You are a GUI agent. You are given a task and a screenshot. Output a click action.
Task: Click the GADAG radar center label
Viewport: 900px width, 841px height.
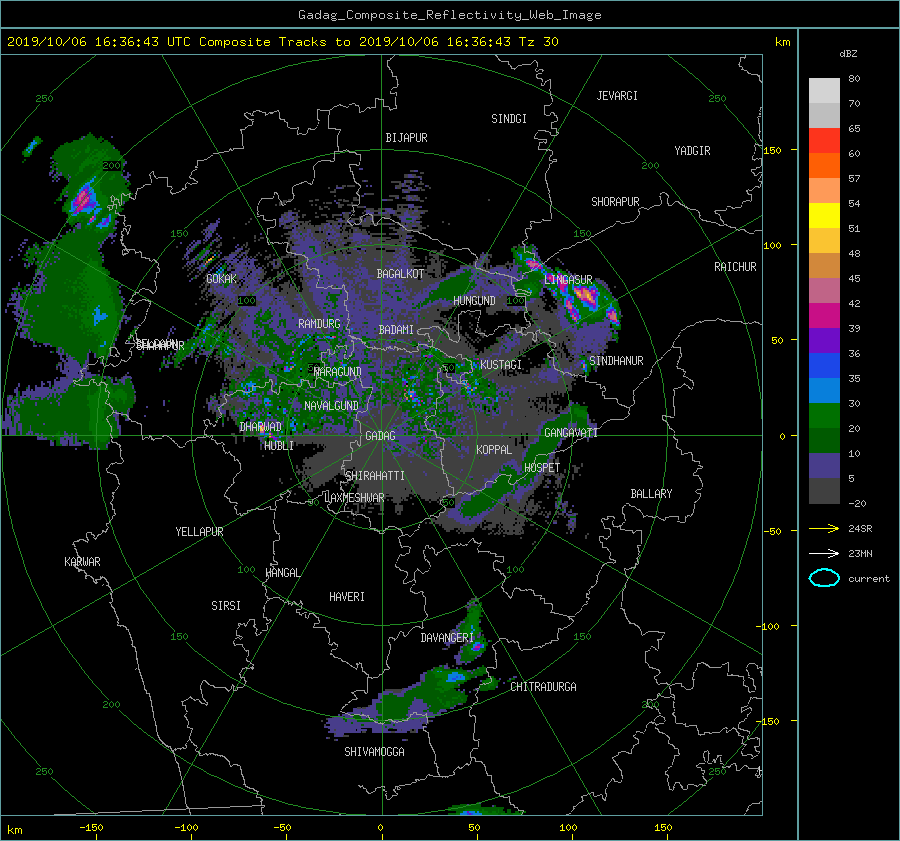(380, 436)
